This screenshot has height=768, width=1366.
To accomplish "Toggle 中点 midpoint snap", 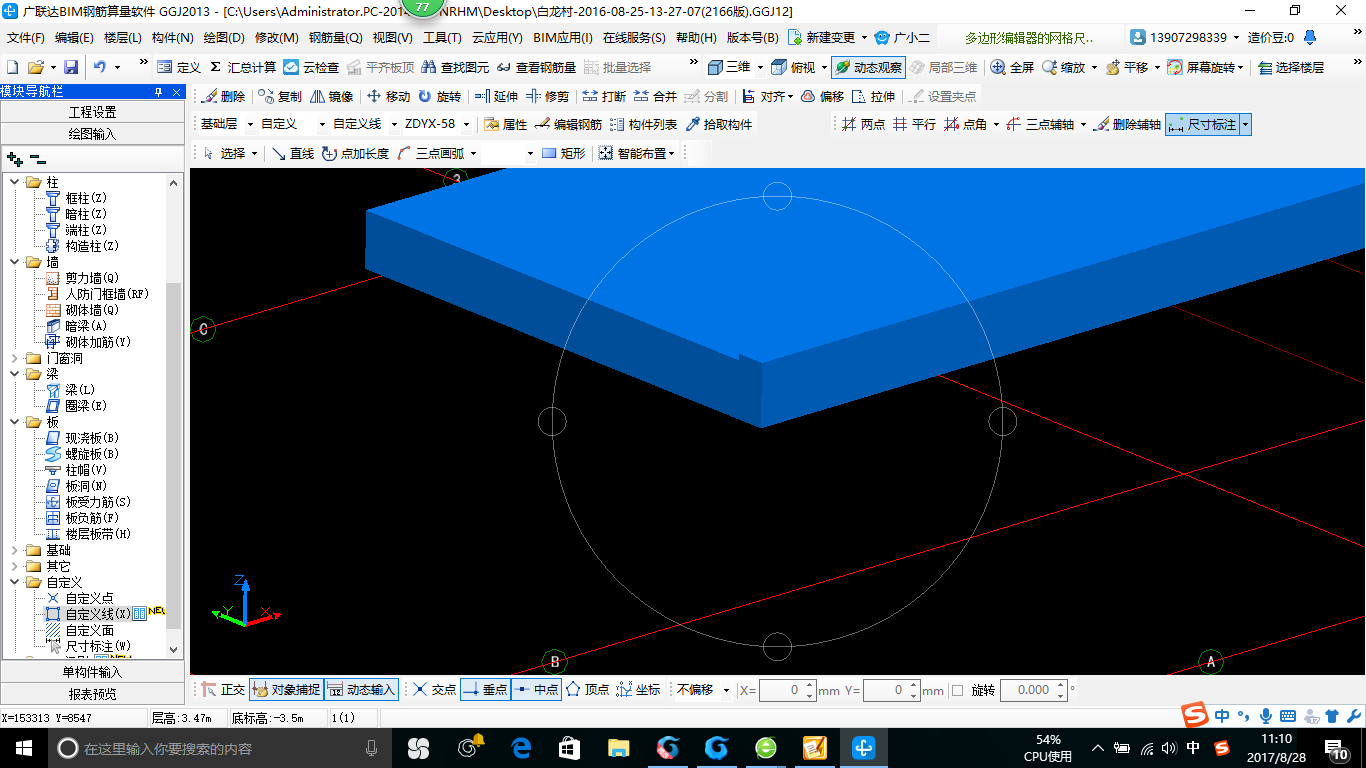I will [x=536, y=689].
